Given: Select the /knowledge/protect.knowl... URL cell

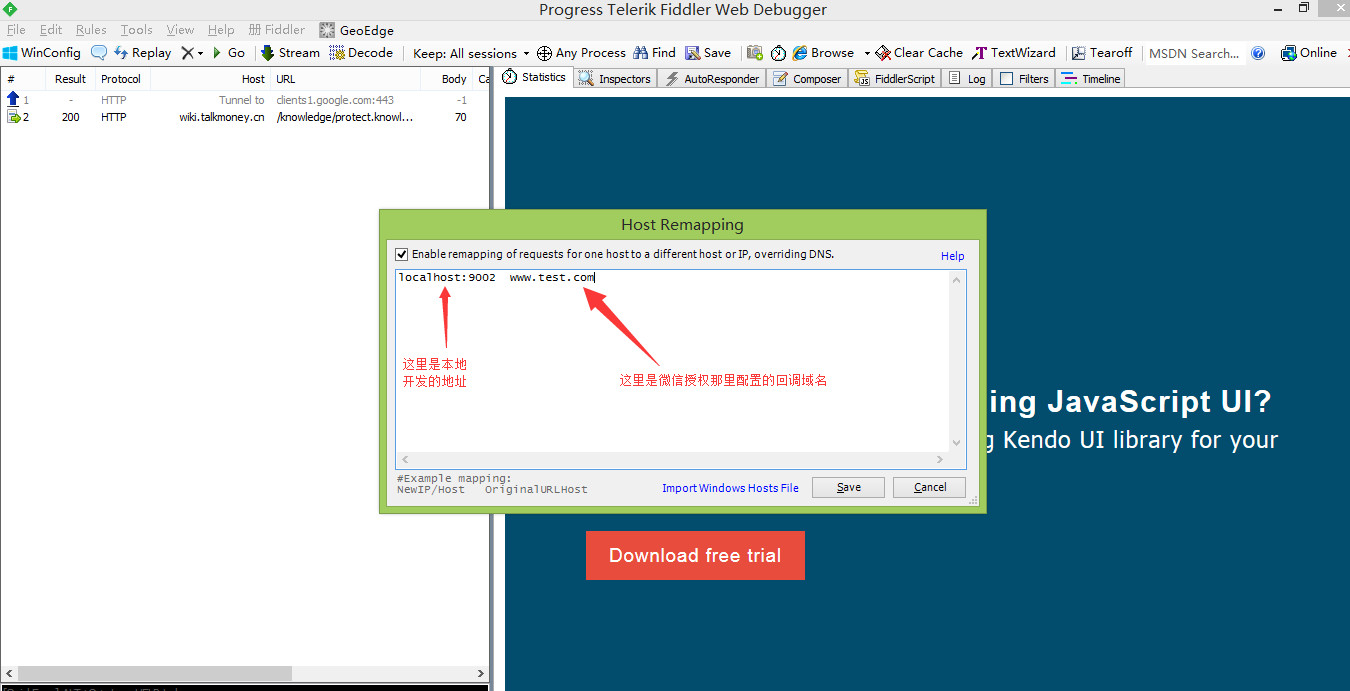Looking at the screenshot, I should point(345,117).
